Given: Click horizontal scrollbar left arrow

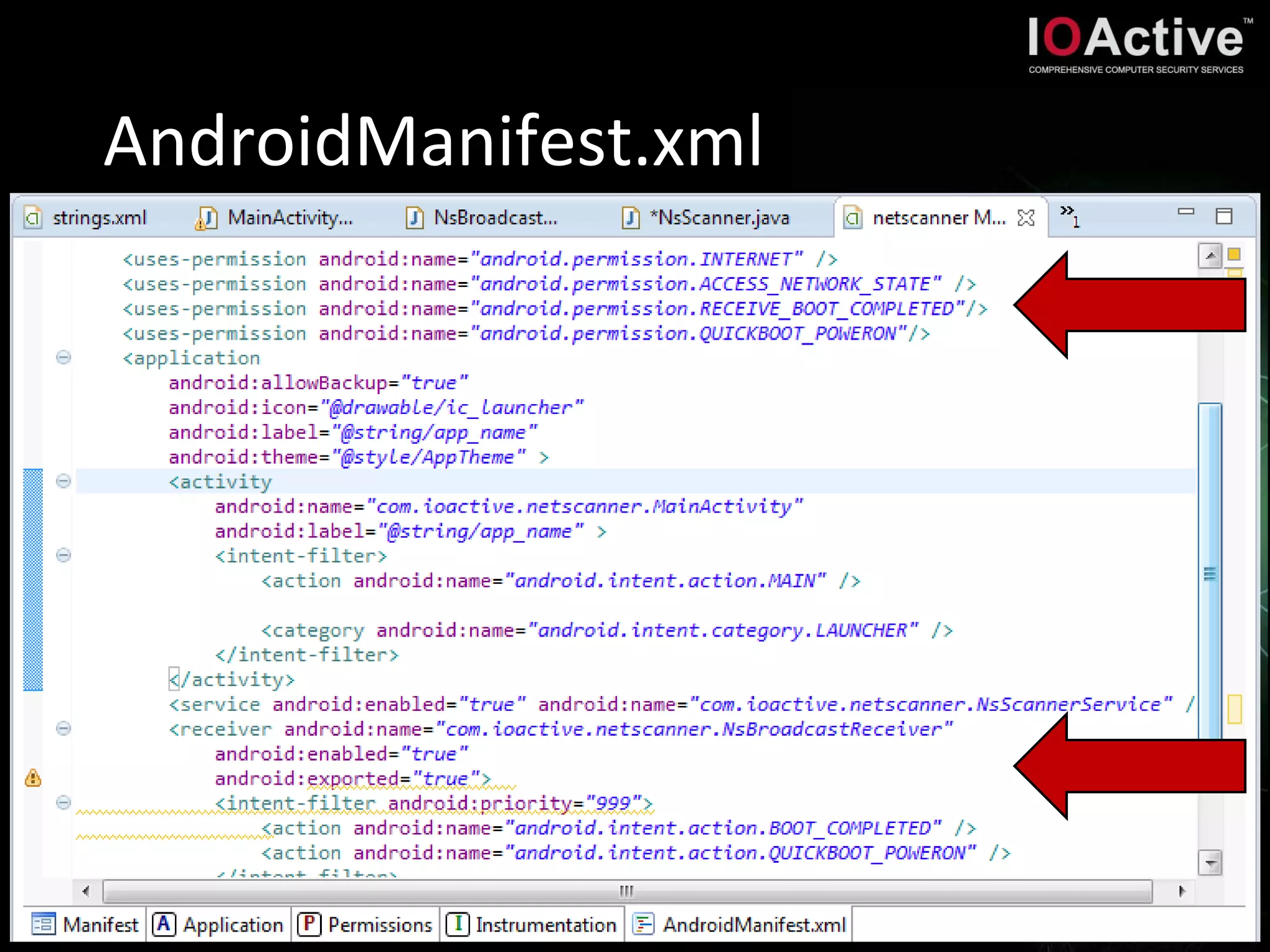Looking at the screenshot, I should pos(86,891).
